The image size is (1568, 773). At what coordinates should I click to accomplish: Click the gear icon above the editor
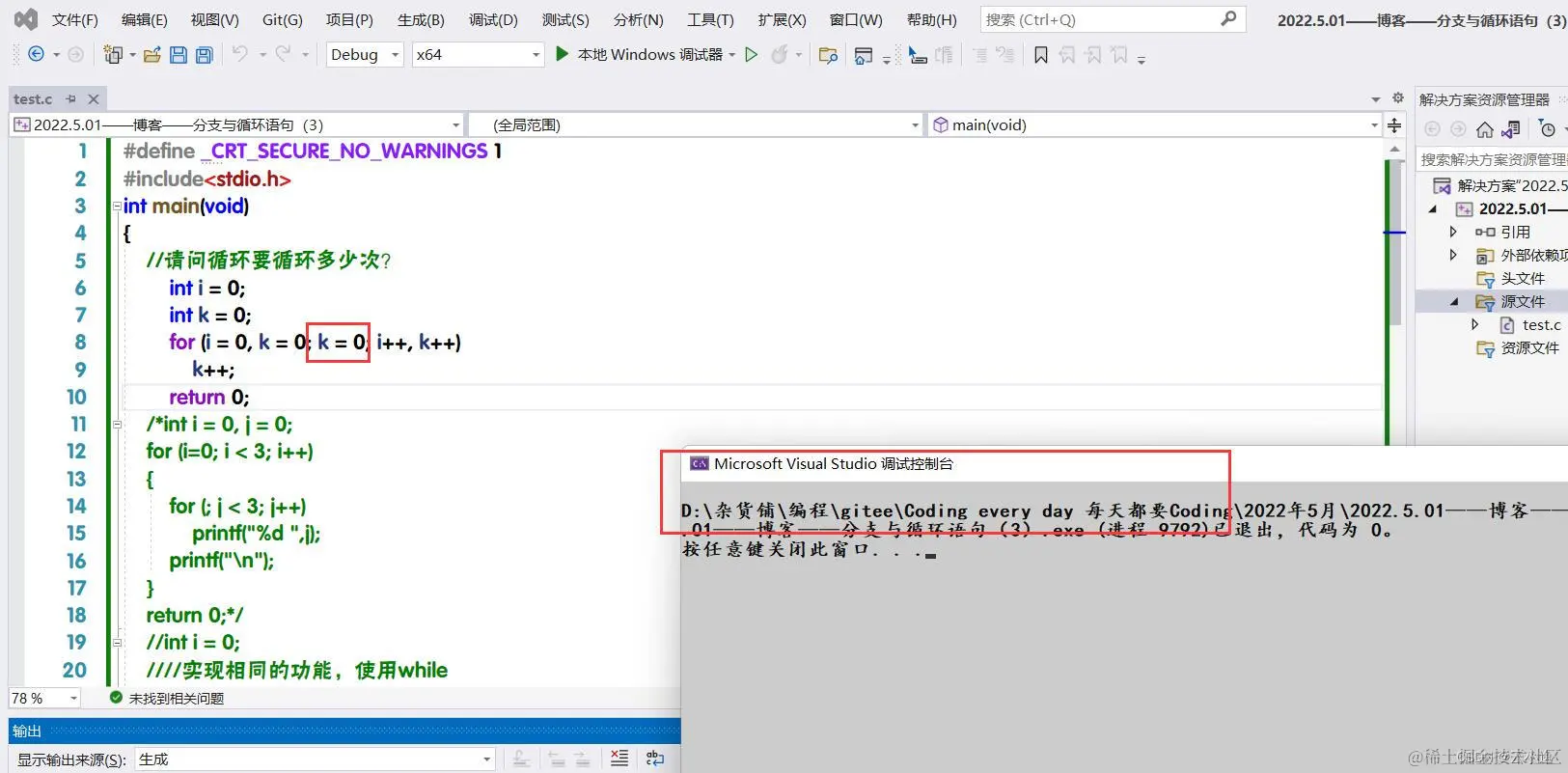pyautogui.click(x=1397, y=98)
